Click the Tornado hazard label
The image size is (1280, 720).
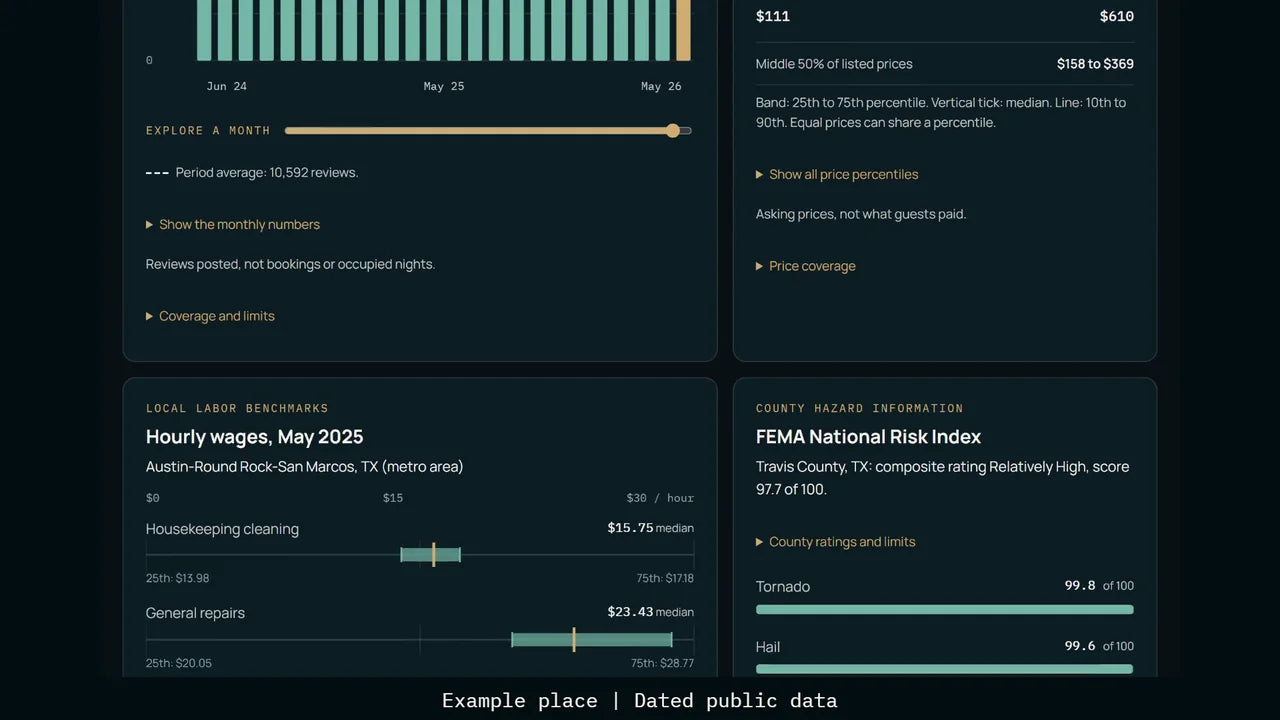(x=783, y=587)
